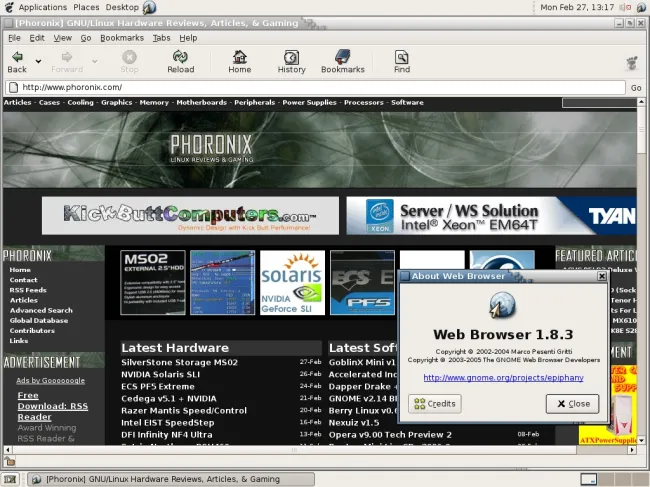Open the Tabs menu
The image size is (650, 487).
161,38
